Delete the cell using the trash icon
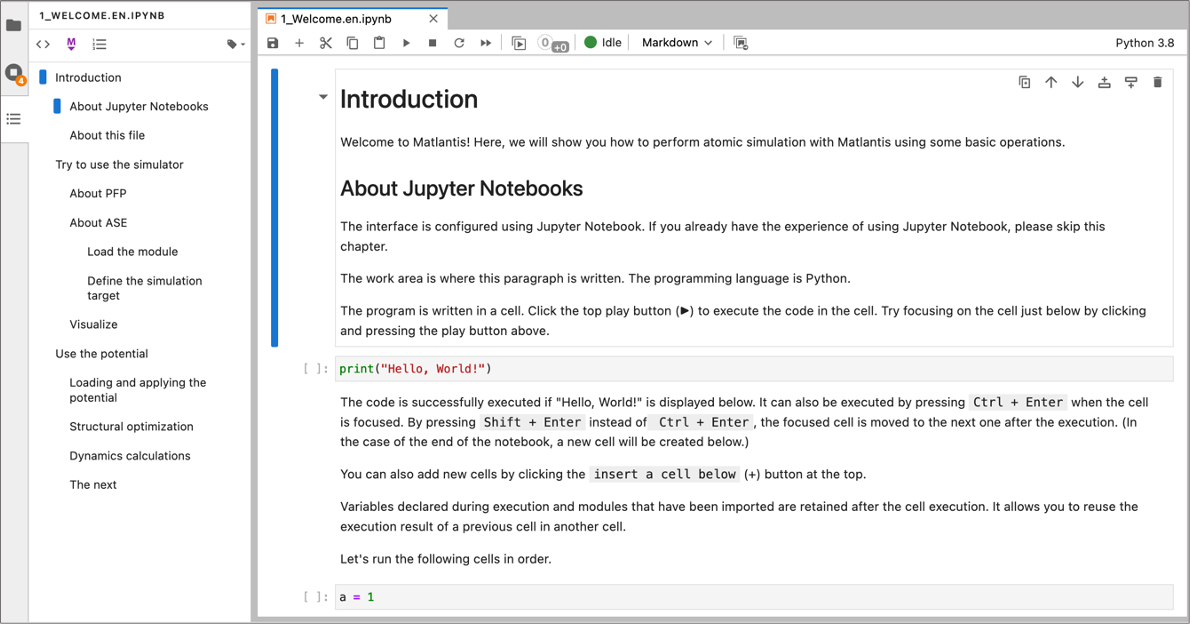Screen dimensions: 1190x624 coord(1157,82)
